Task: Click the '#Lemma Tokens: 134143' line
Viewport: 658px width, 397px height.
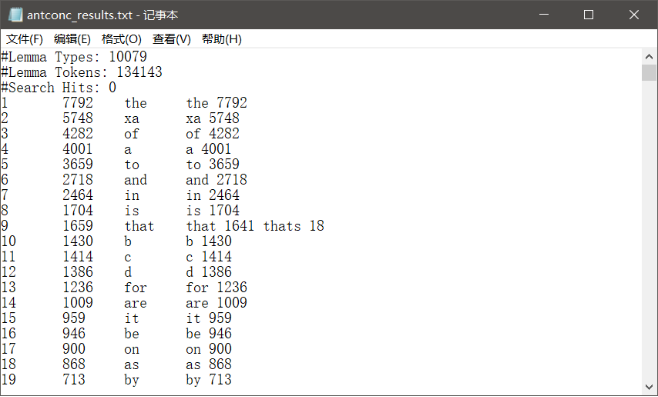Action: pyautogui.click(x=81, y=72)
